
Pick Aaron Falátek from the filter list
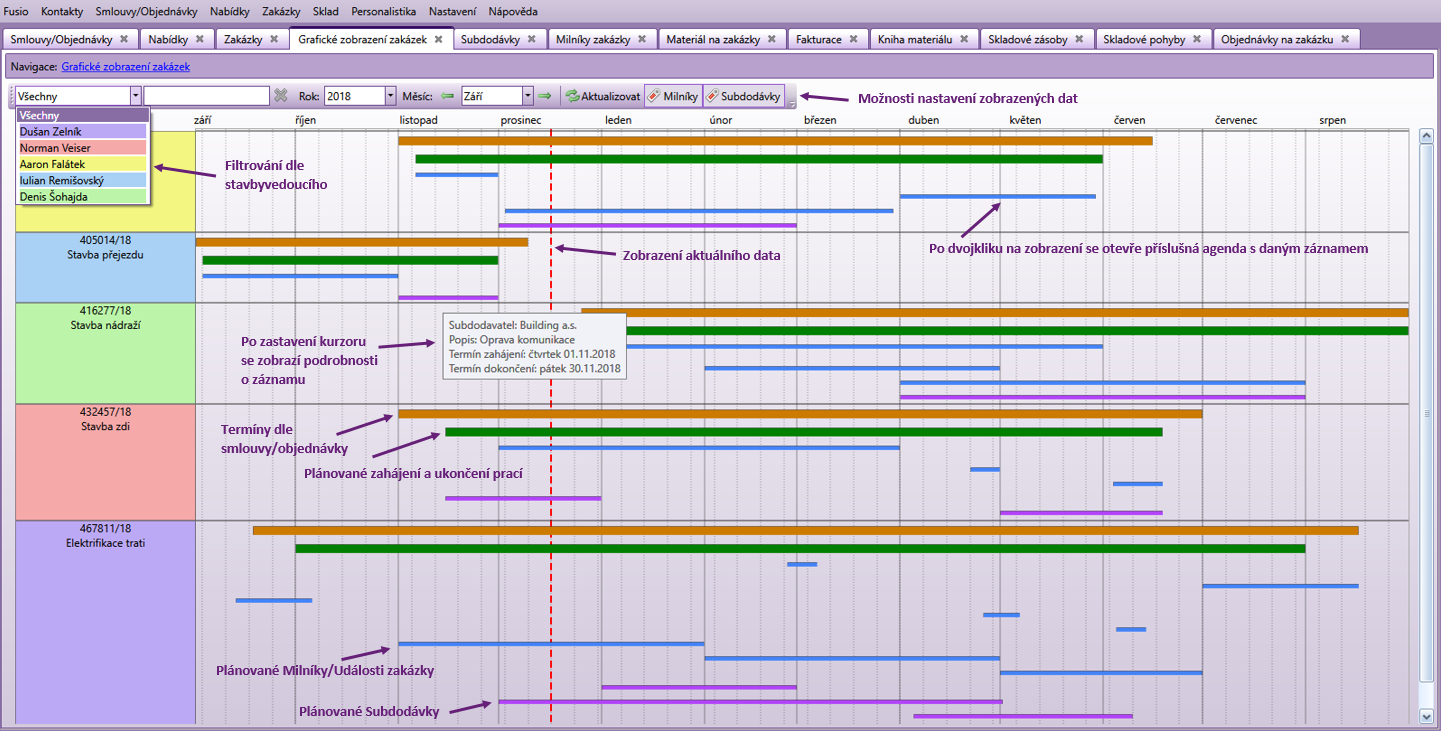83,164
